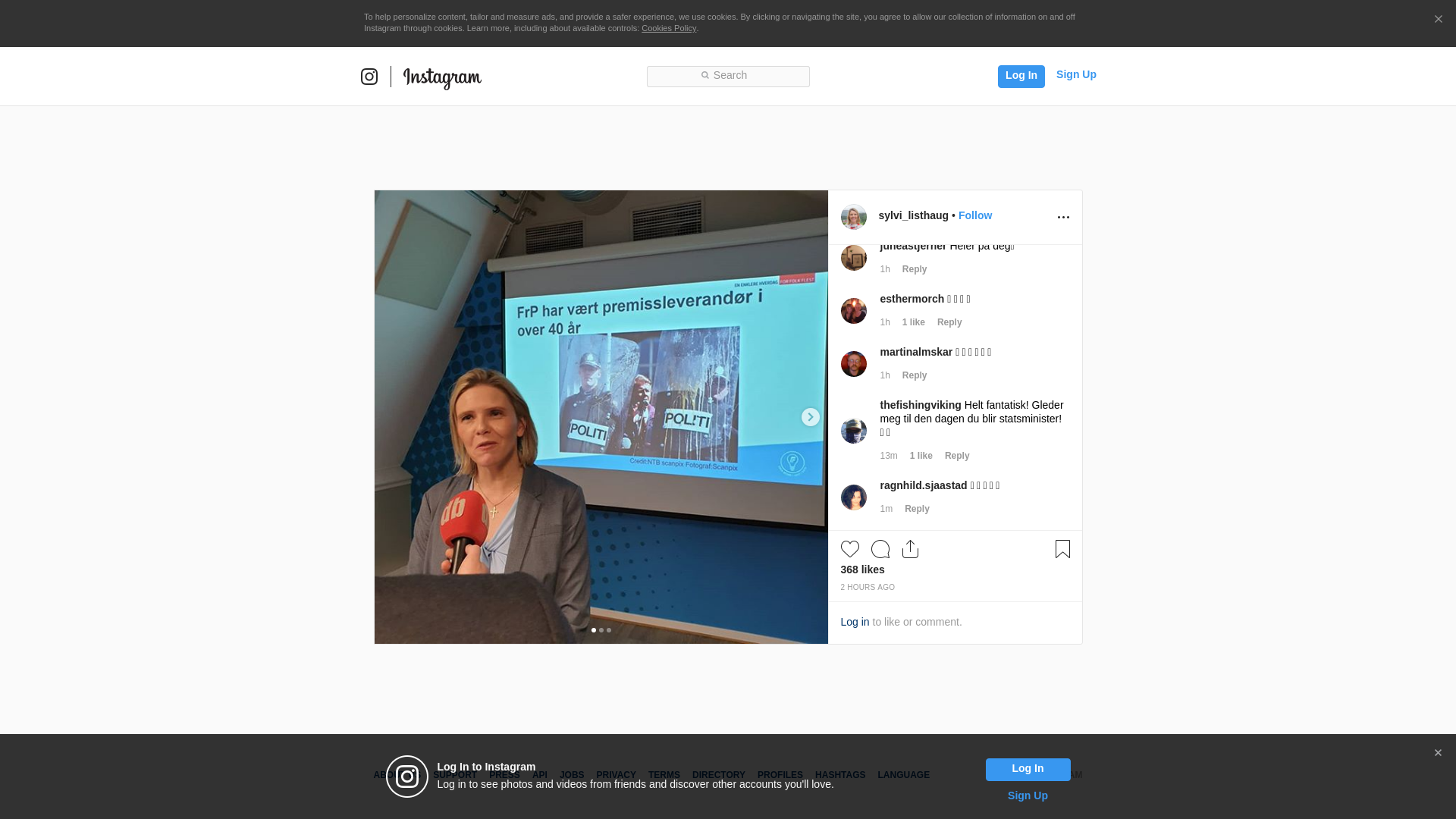Open thefishingviking username link
The width and height of the screenshot is (1456, 819).
[921, 405]
